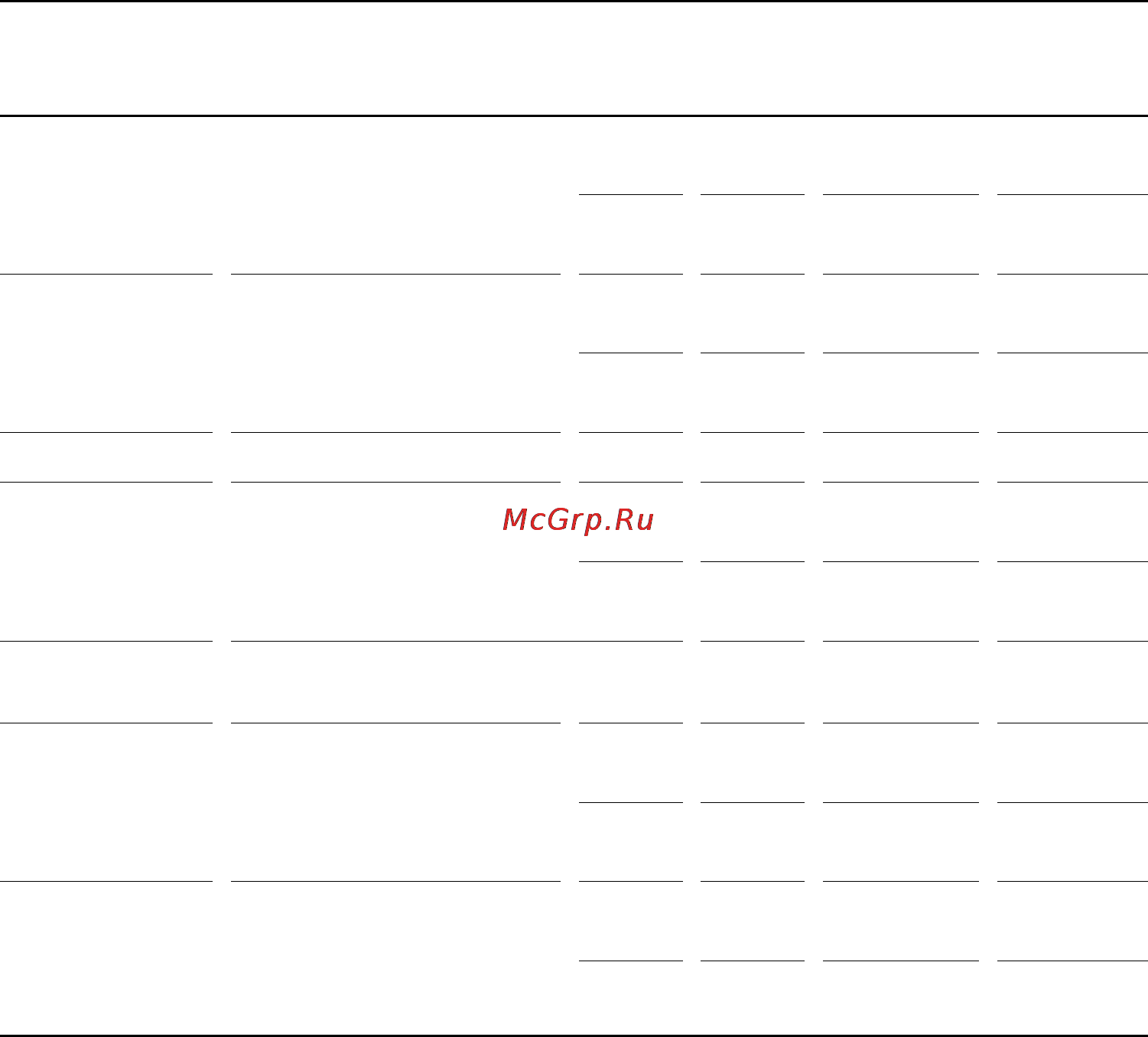
Task: Click the red McGrp.Ru watermark text
Action: 578,521
